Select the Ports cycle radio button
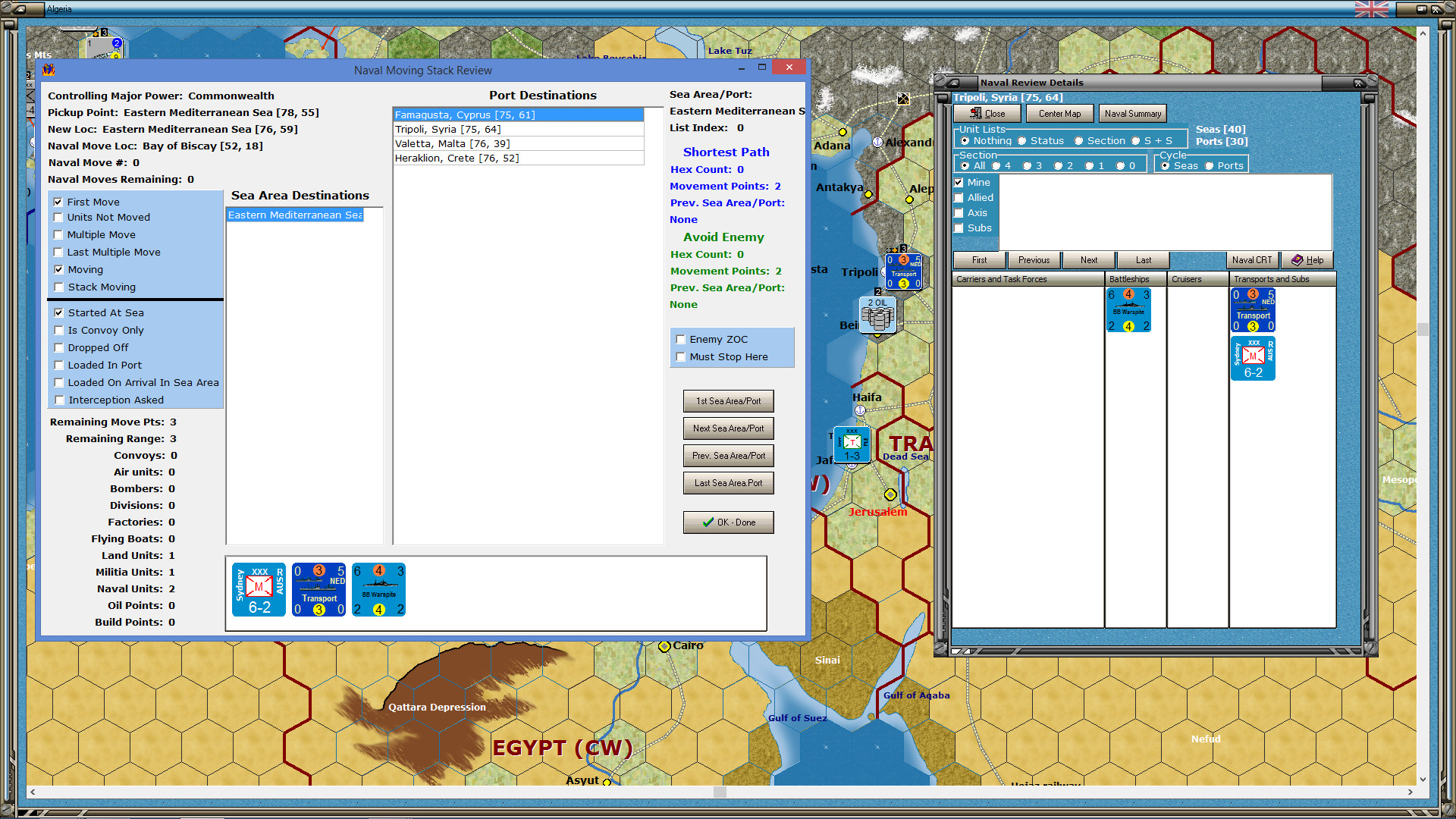 coord(1210,166)
